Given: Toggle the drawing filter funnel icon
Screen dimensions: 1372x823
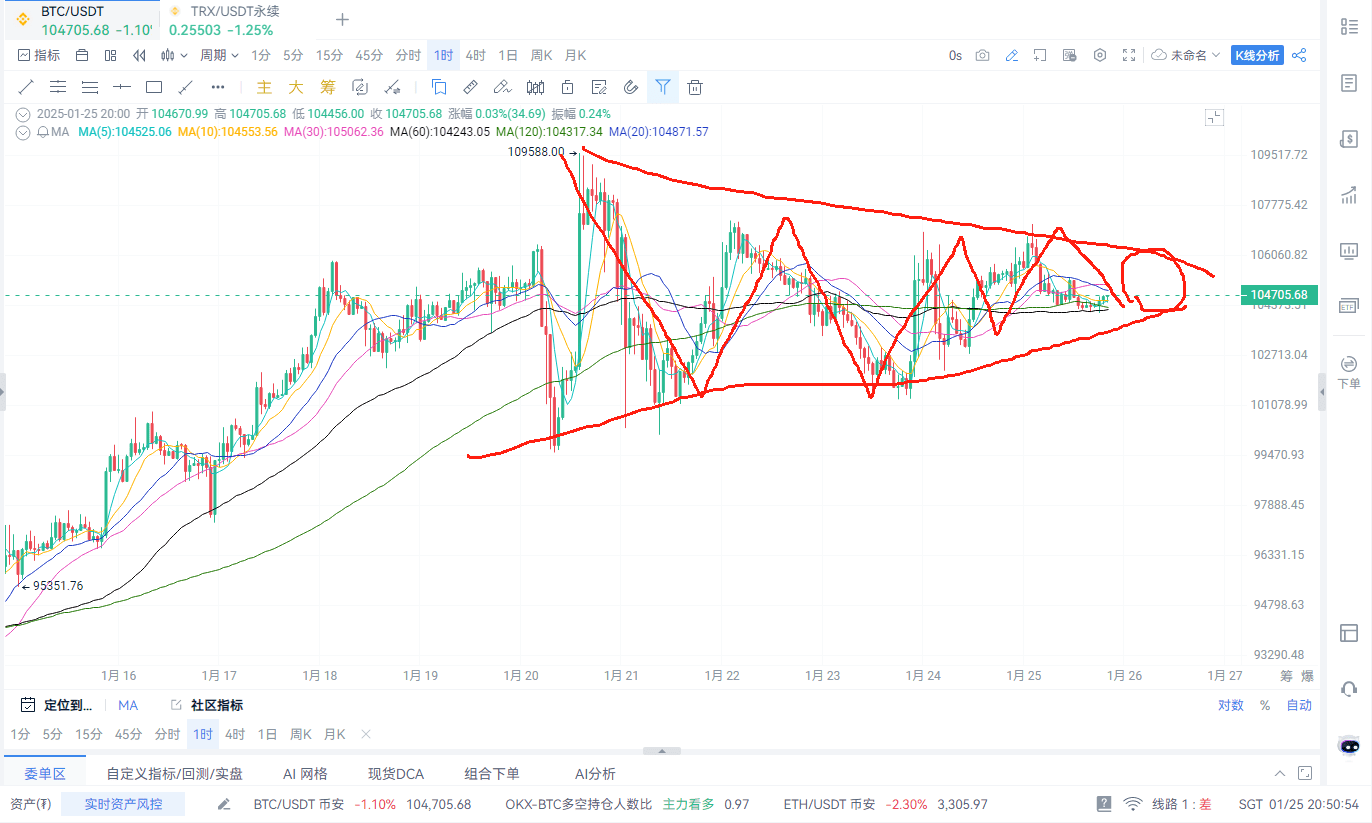Looking at the screenshot, I should [662, 87].
